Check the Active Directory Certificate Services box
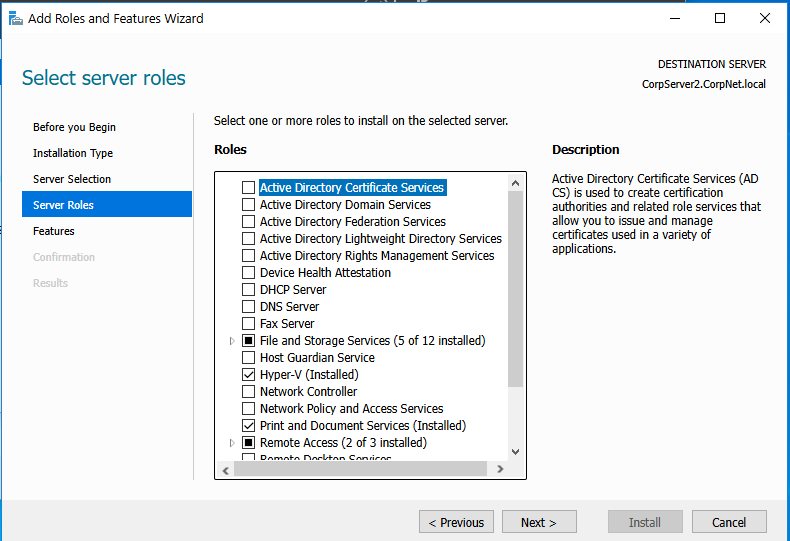The image size is (790, 541). [x=249, y=188]
